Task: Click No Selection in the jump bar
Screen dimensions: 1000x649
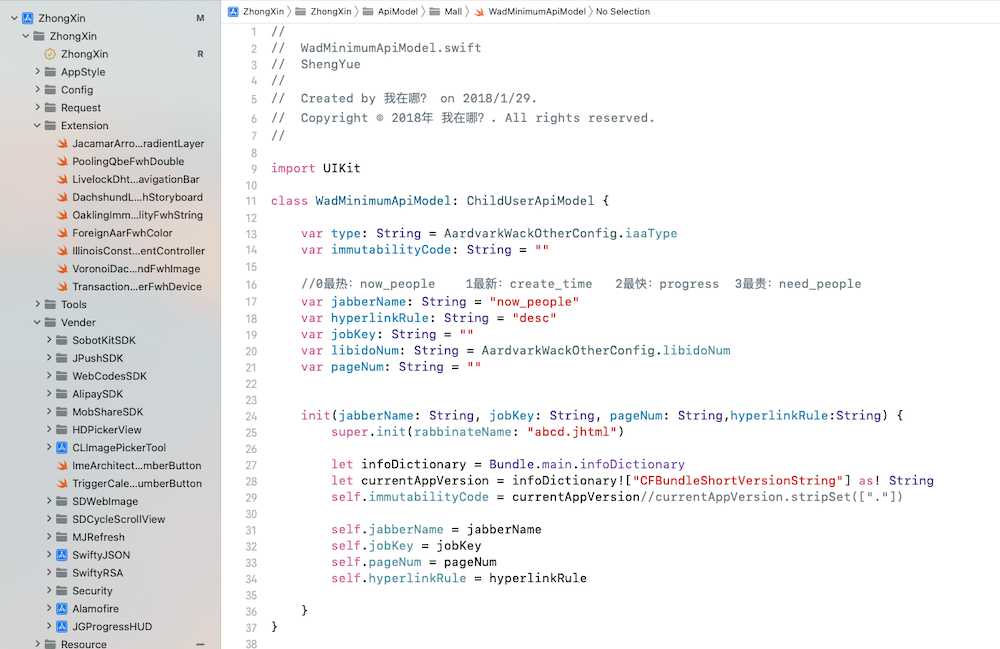Action: click(x=622, y=11)
